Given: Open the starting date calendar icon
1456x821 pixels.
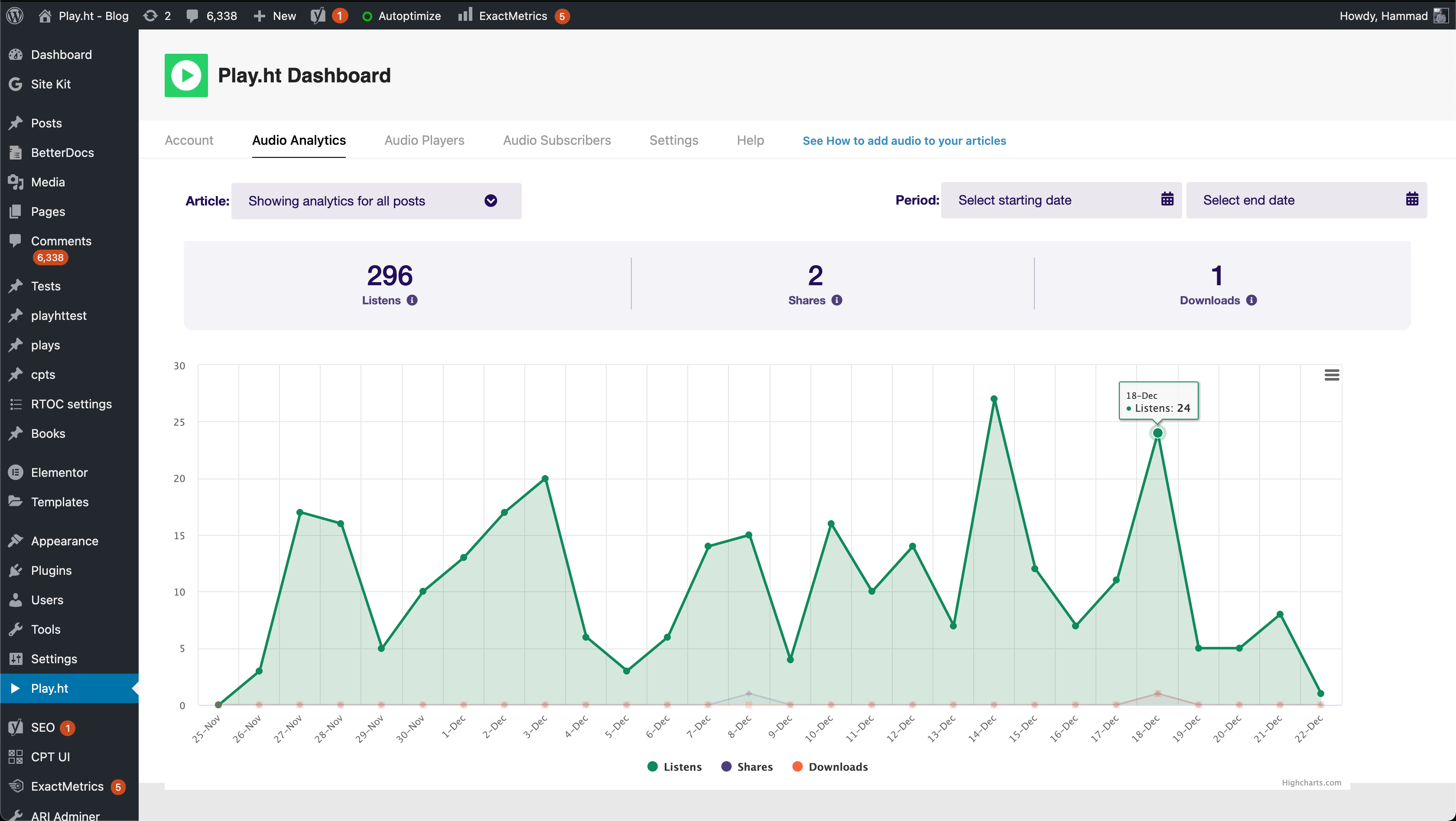Looking at the screenshot, I should point(1167,199).
